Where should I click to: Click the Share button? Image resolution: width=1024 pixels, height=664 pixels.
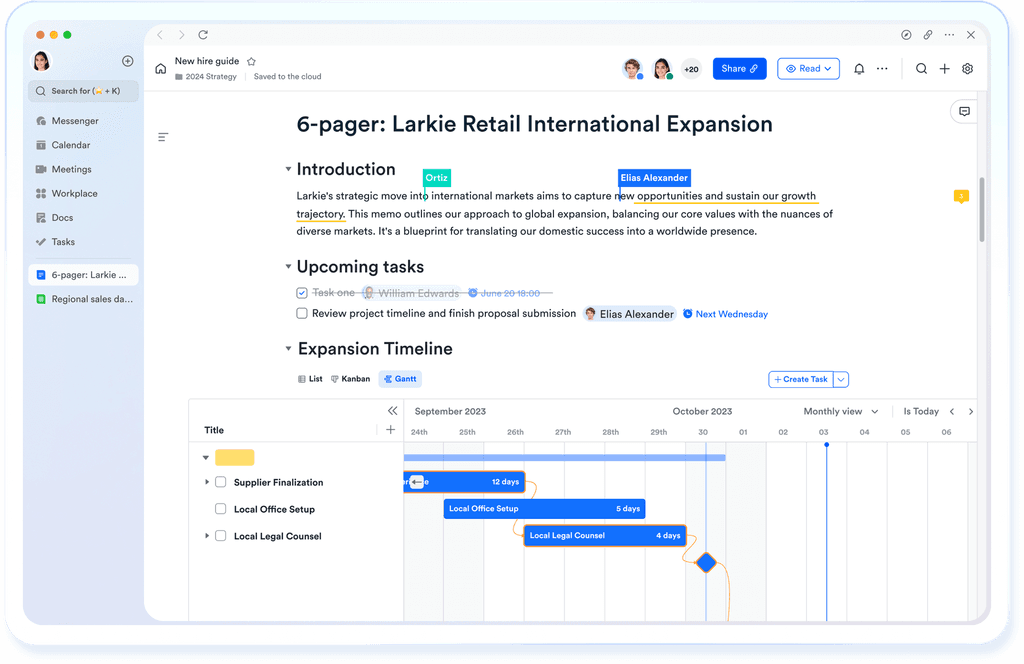[739, 68]
